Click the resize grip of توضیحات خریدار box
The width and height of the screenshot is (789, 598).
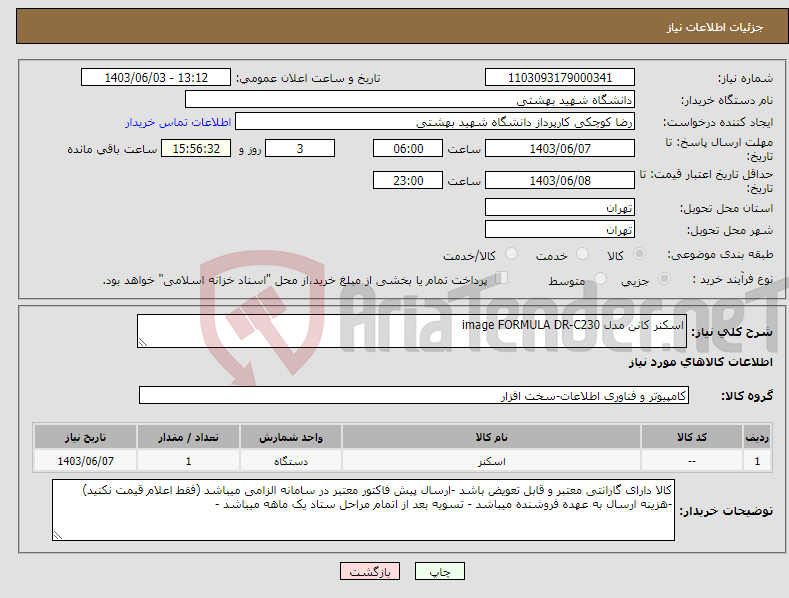pos(58,536)
